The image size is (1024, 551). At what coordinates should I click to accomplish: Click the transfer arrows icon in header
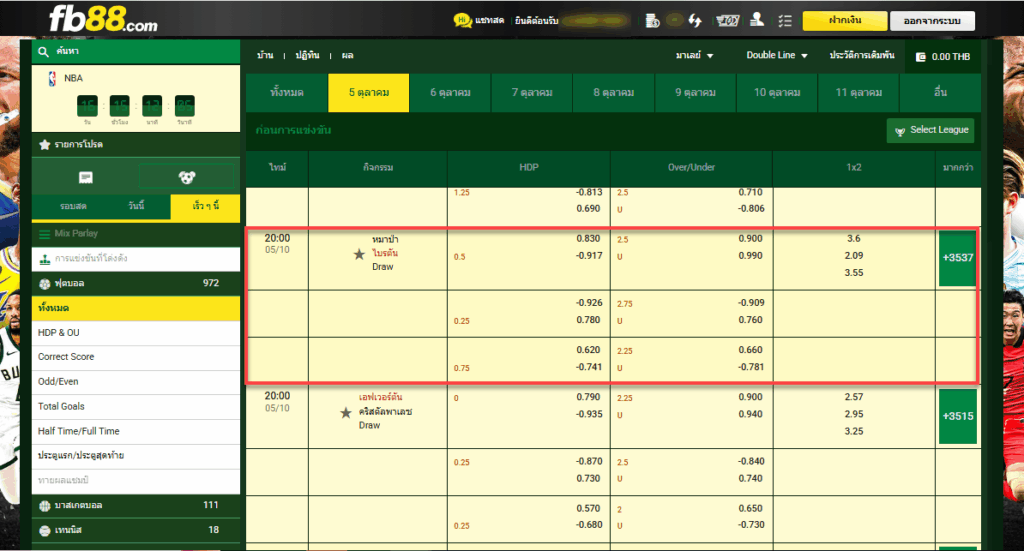click(x=695, y=21)
